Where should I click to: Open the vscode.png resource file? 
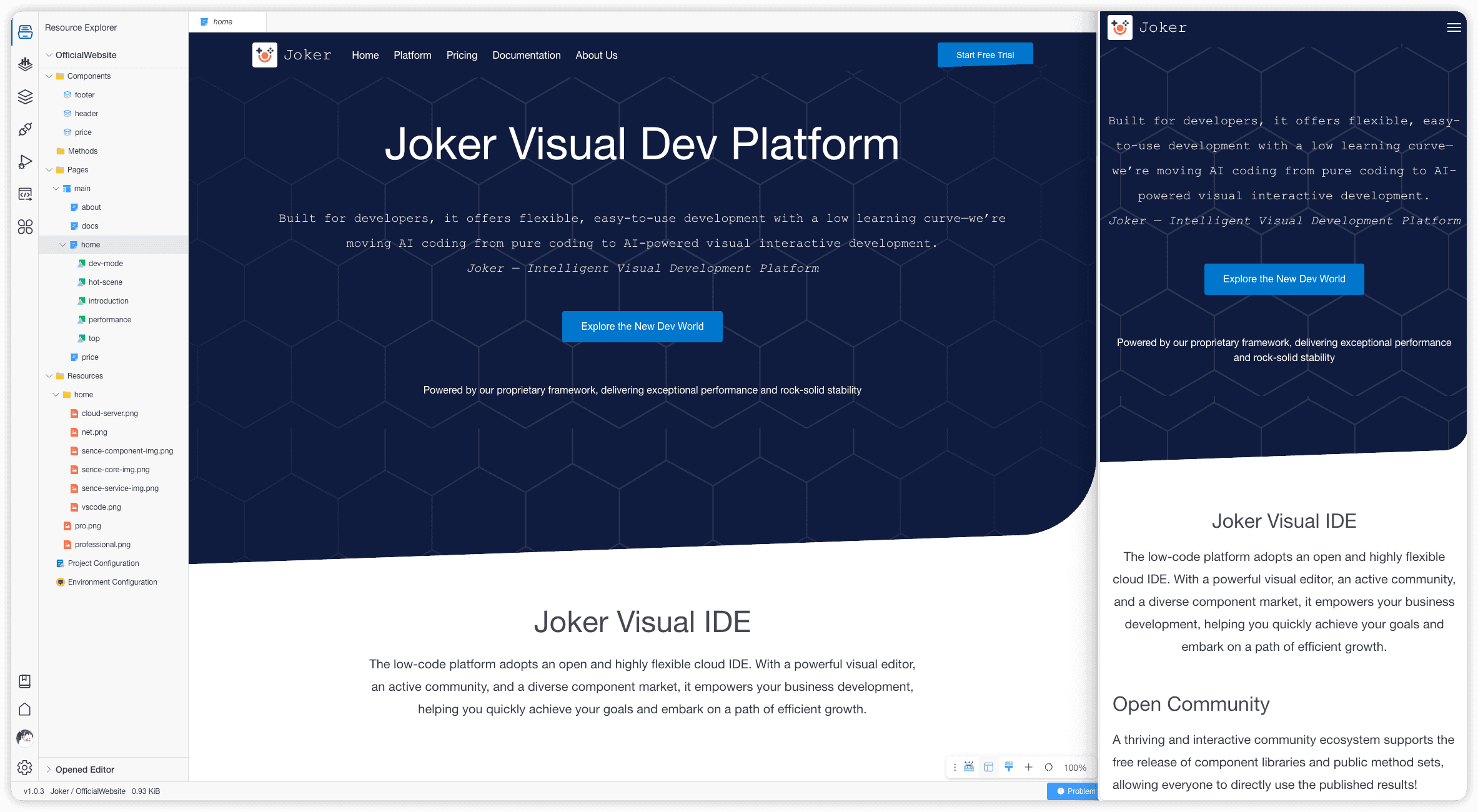pyautogui.click(x=101, y=507)
